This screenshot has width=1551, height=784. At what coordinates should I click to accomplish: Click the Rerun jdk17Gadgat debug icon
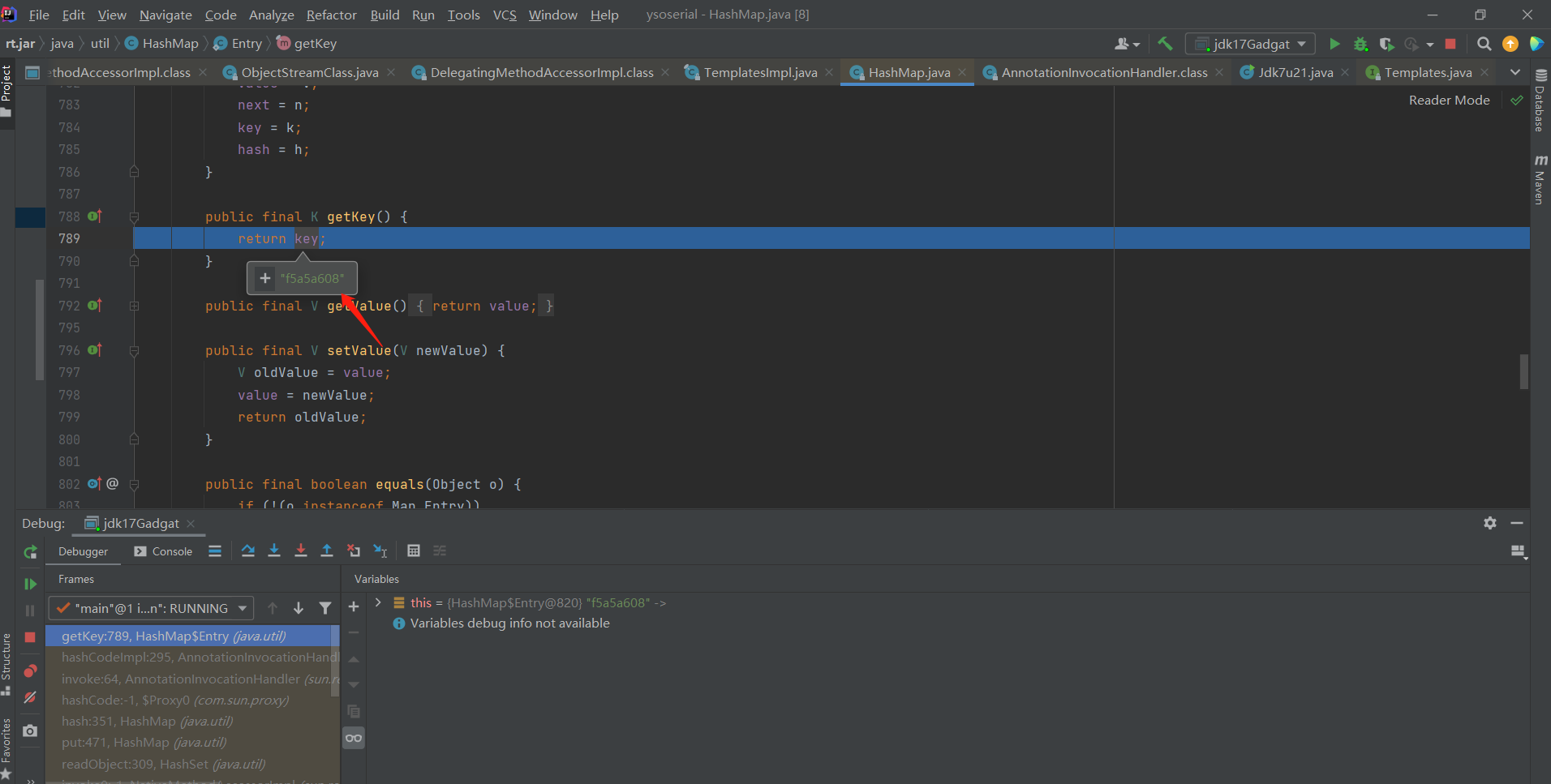click(30, 552)
